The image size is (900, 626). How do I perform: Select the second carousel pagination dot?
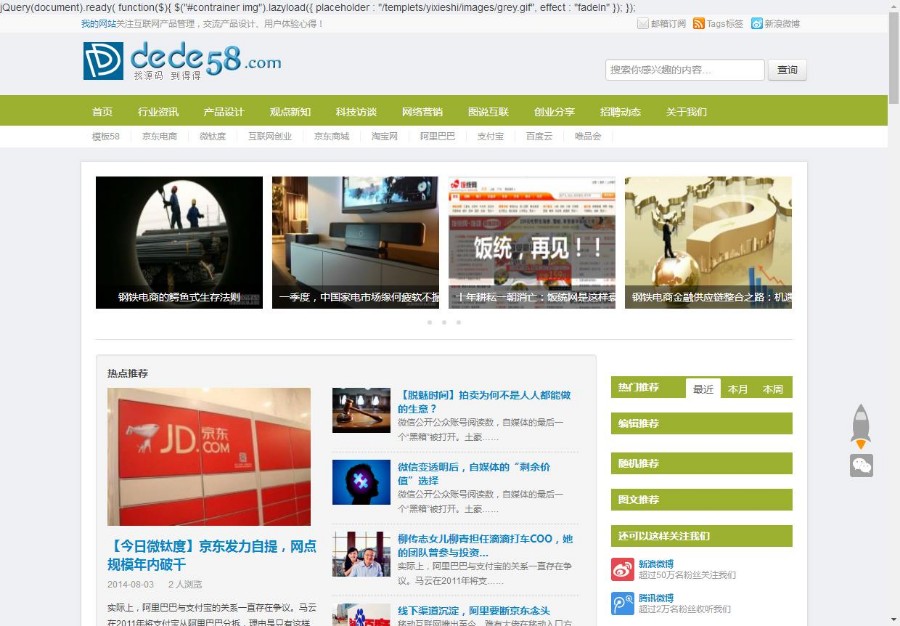tap(444, 322)
